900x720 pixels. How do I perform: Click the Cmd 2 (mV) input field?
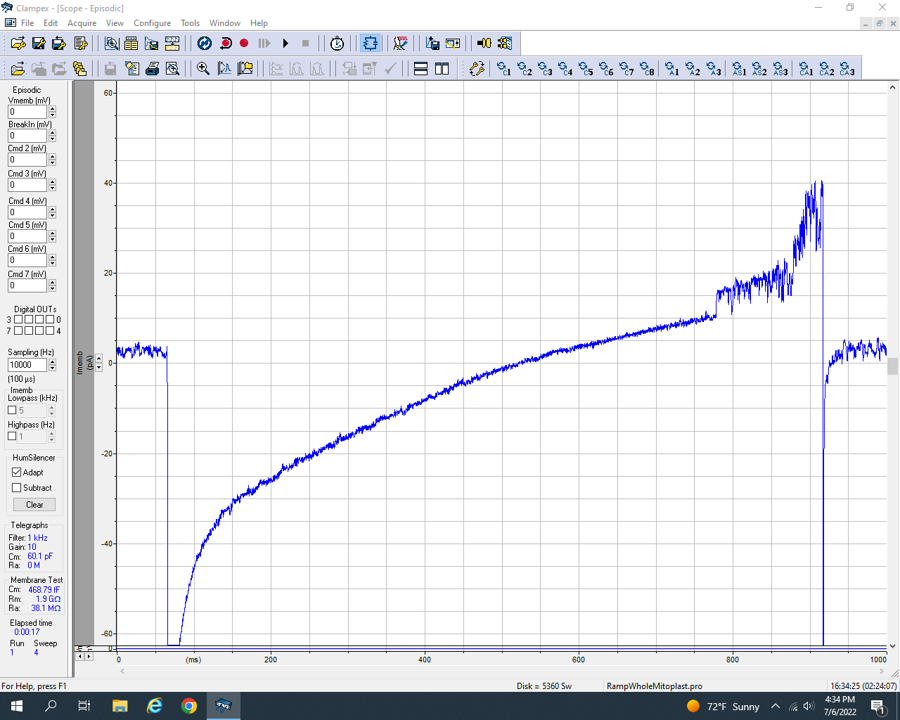(x=27, y=160)
